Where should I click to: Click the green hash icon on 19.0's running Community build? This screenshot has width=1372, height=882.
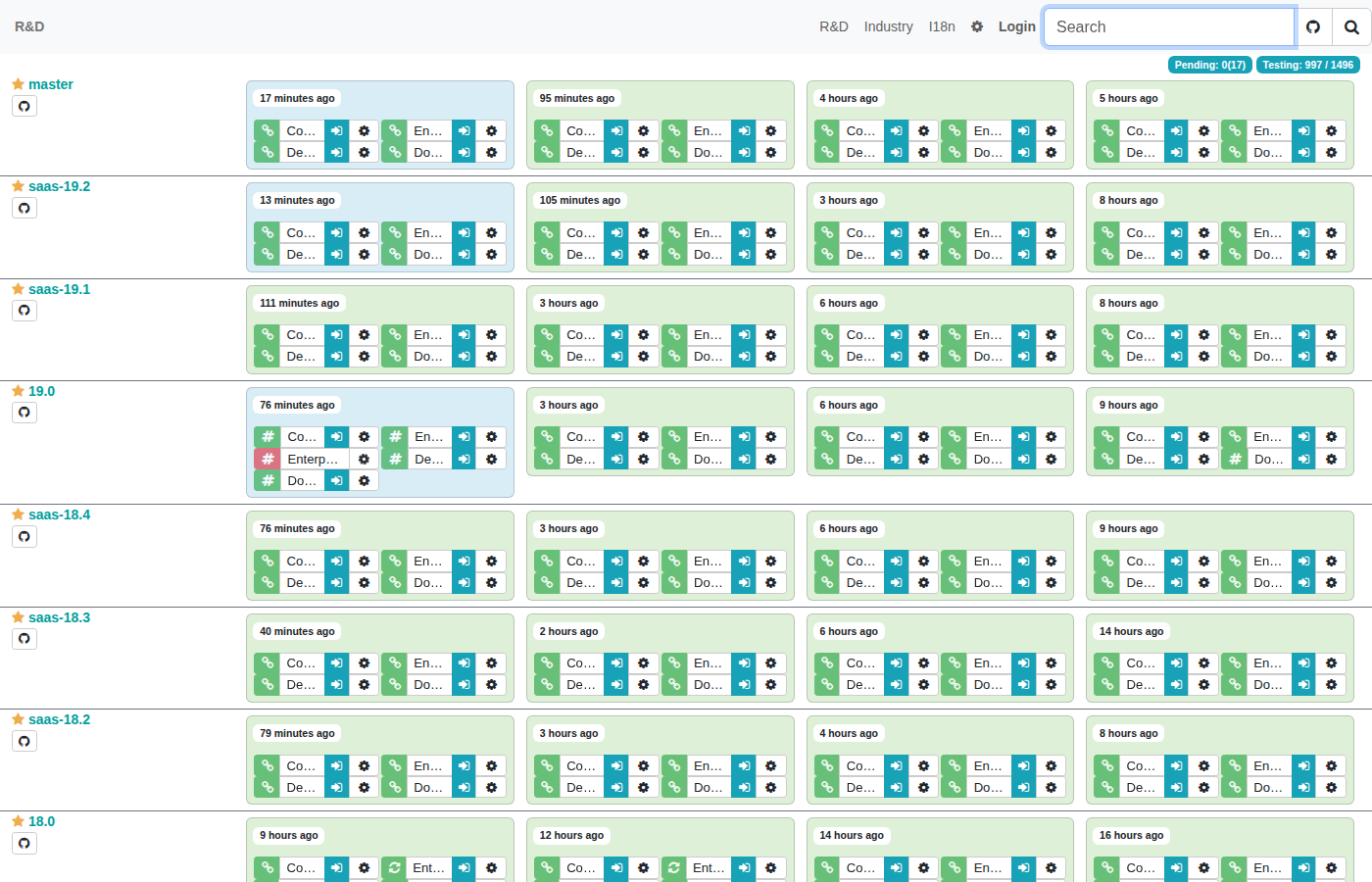coord(267,436)
